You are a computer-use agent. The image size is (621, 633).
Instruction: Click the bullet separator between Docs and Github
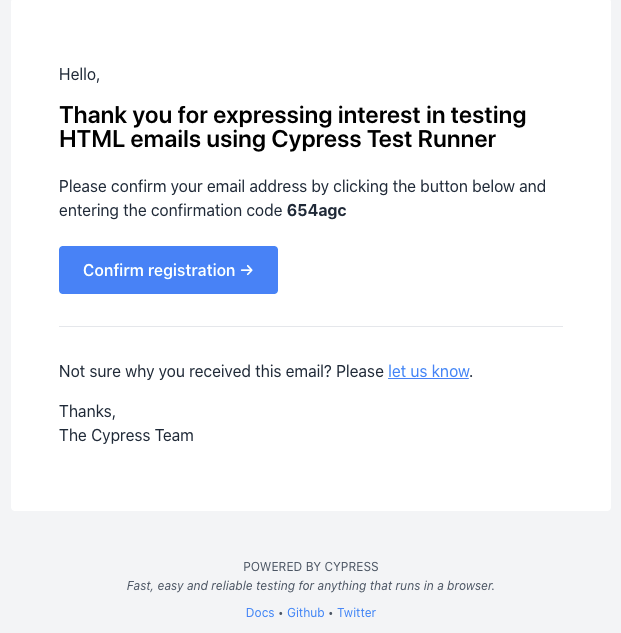tap(281, 613)
